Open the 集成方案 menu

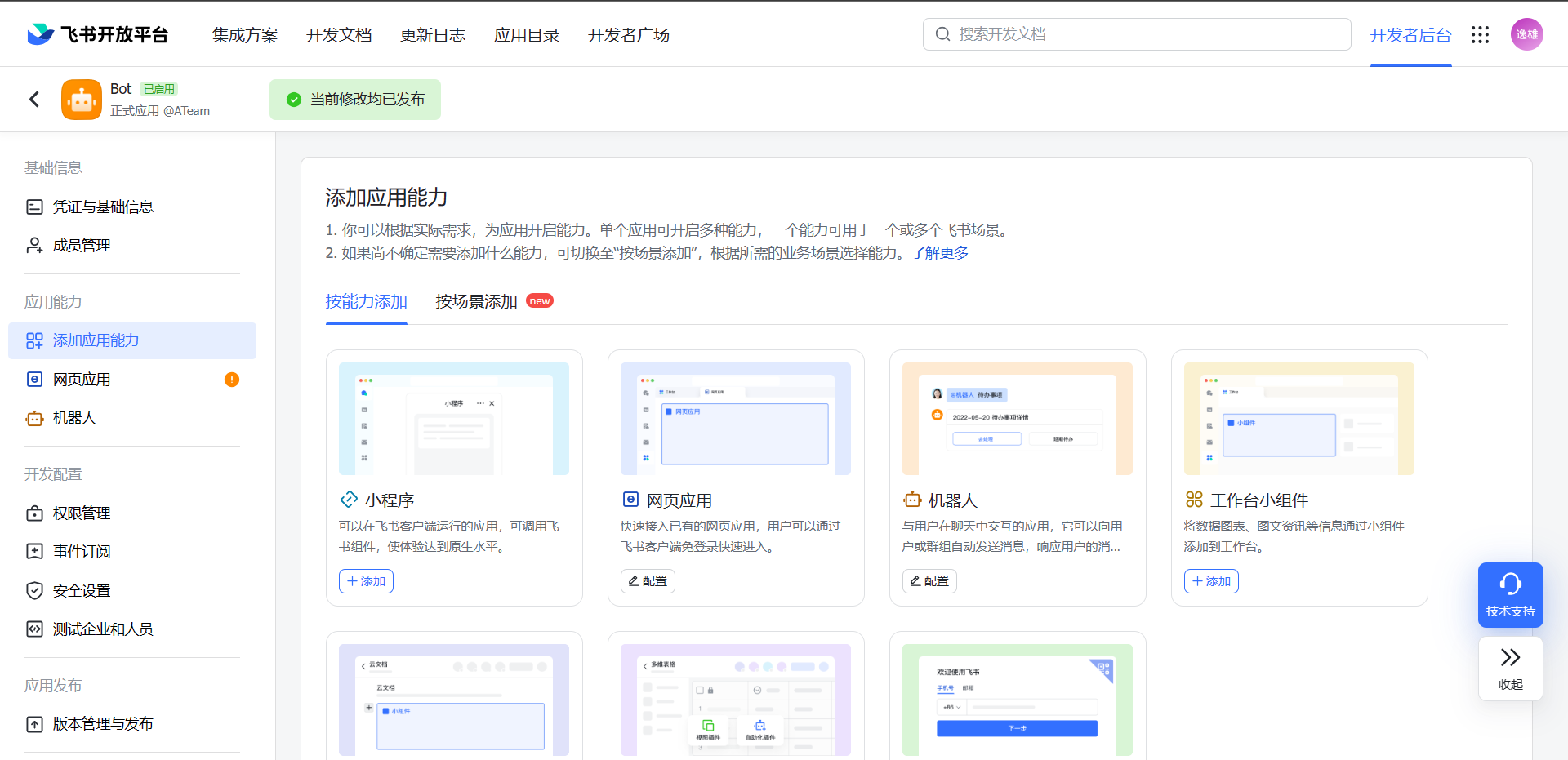245,35
